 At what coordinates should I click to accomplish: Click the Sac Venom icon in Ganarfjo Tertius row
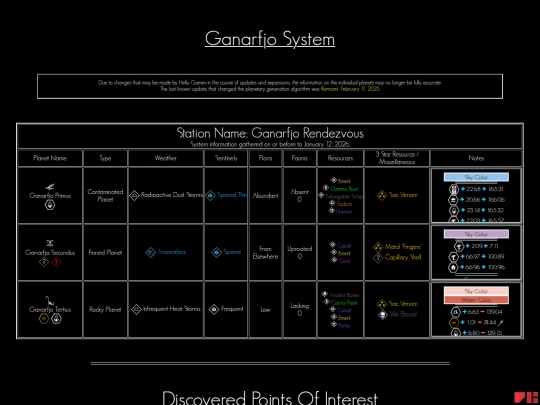click(382, 304)
